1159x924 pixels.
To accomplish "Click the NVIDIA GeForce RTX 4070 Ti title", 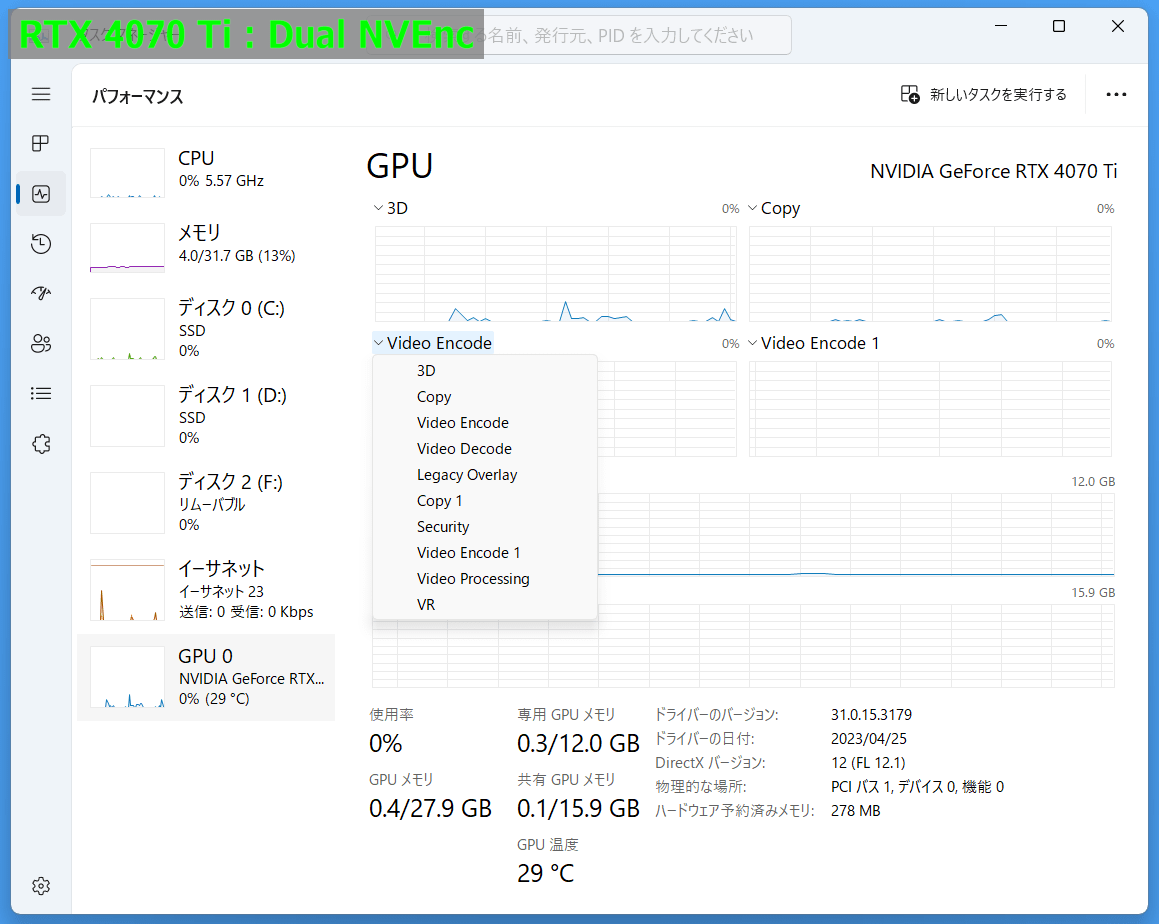I will click(x=993, y=171).
